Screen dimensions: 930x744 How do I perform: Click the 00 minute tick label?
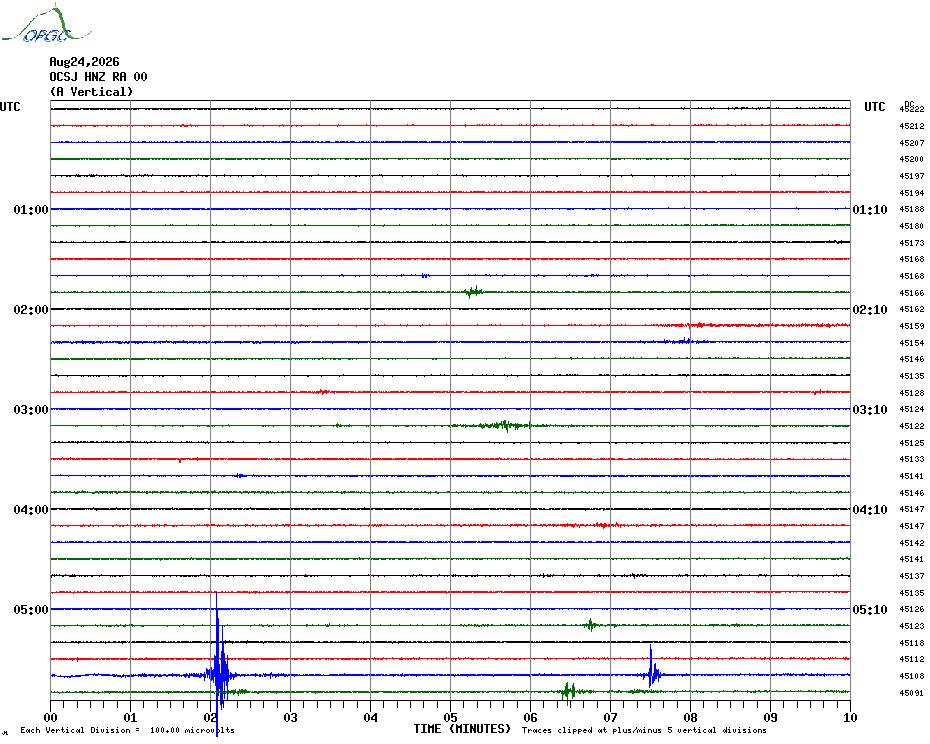(50, 717)
